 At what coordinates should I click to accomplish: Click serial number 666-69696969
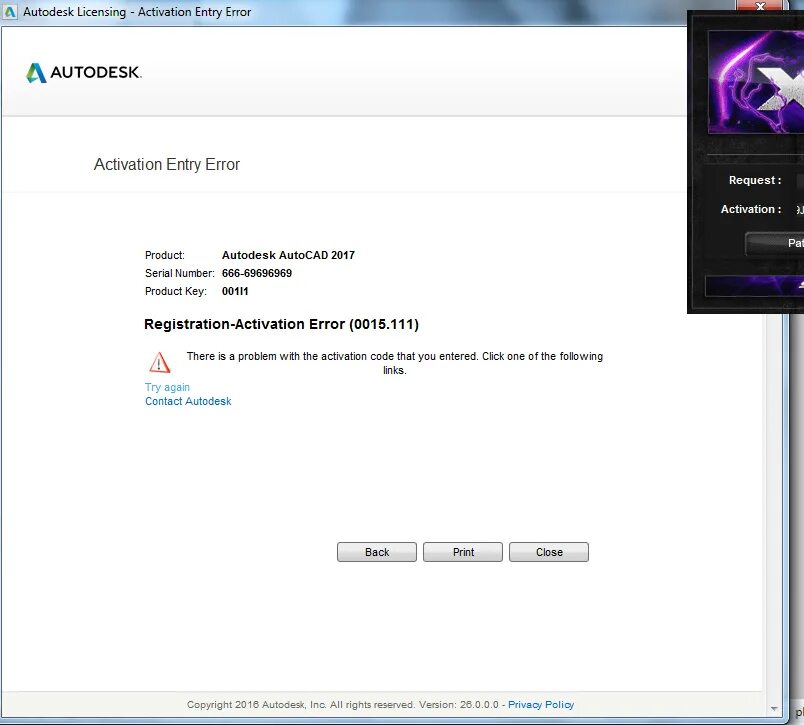pos(257,273)
